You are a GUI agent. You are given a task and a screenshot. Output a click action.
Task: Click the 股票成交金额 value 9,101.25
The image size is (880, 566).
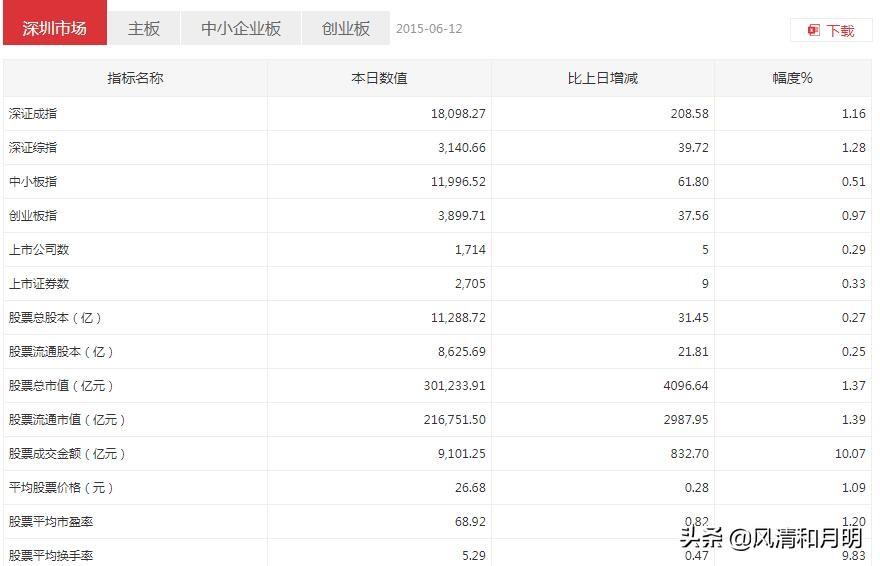click(x=461, y=454)
